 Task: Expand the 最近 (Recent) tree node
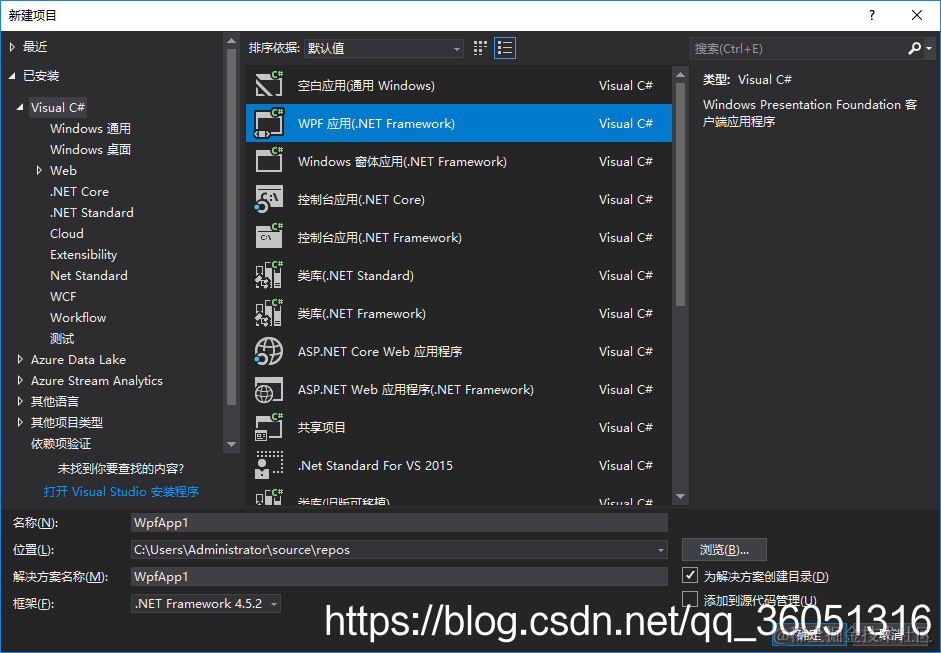point(13,47)
